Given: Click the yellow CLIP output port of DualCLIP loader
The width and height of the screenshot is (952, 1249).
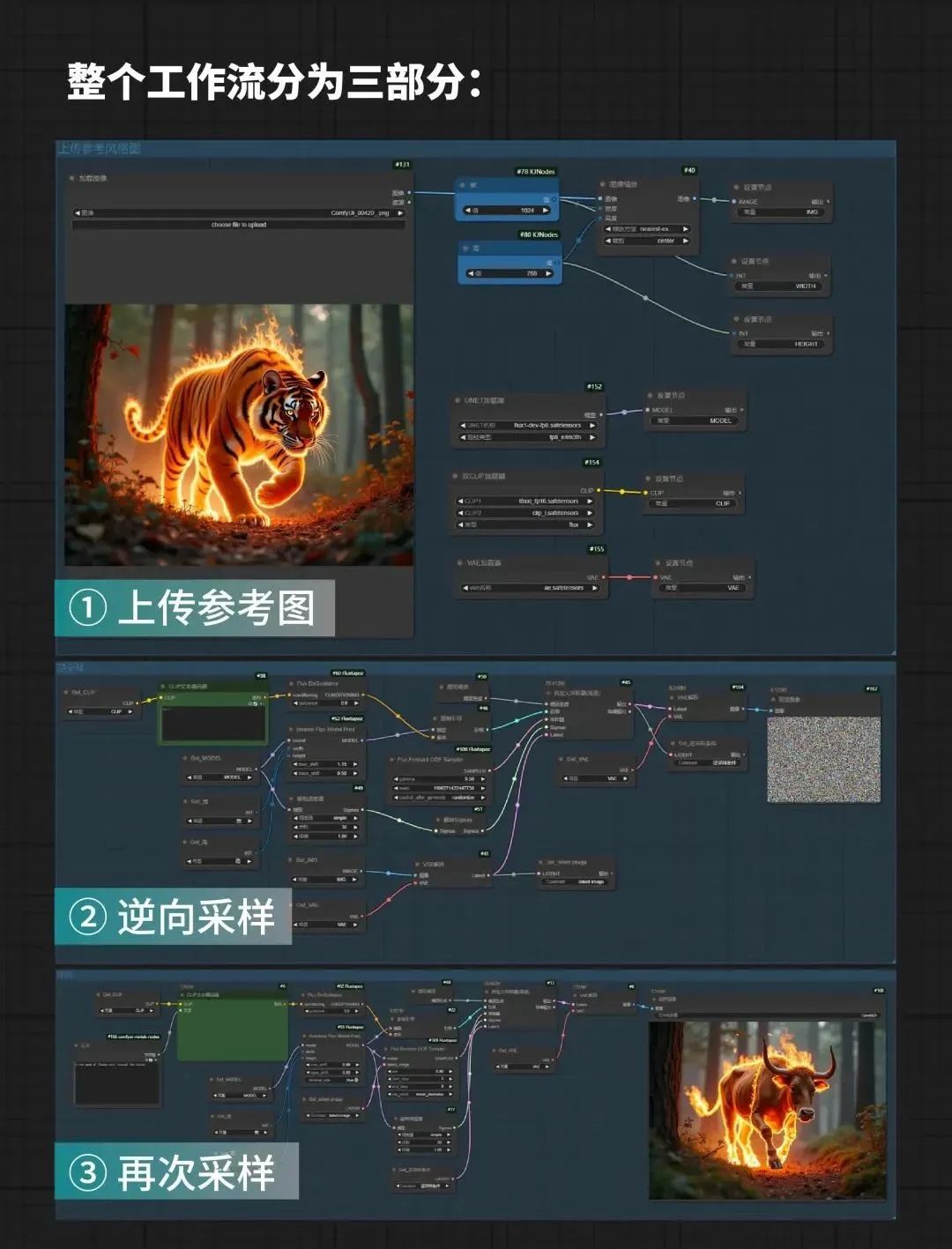Looking at the screenshot, I should tap(599, 490).
